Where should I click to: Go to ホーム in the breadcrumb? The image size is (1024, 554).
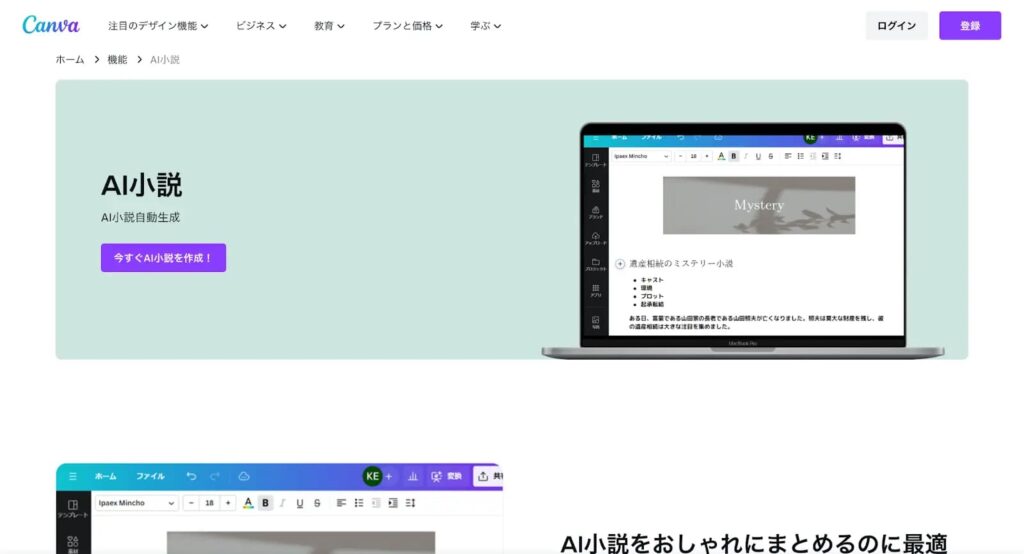[x=70, y=59]
